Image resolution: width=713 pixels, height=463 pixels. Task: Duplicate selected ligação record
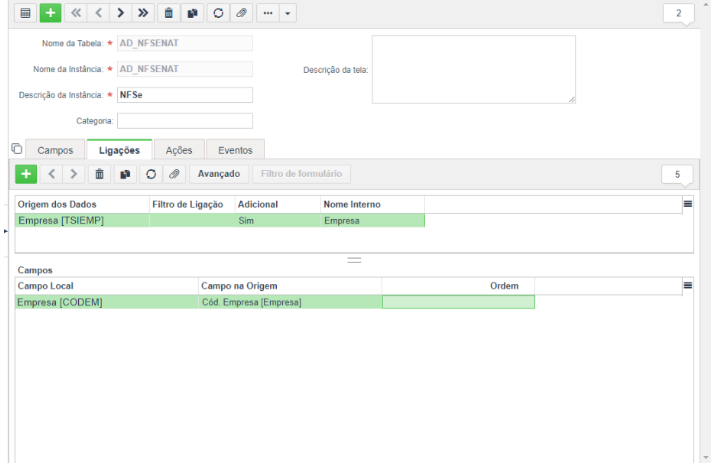coord(125,174)
